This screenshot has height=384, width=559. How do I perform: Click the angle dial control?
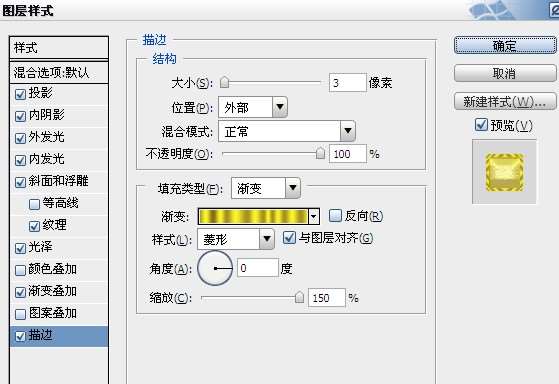point(215,268)
